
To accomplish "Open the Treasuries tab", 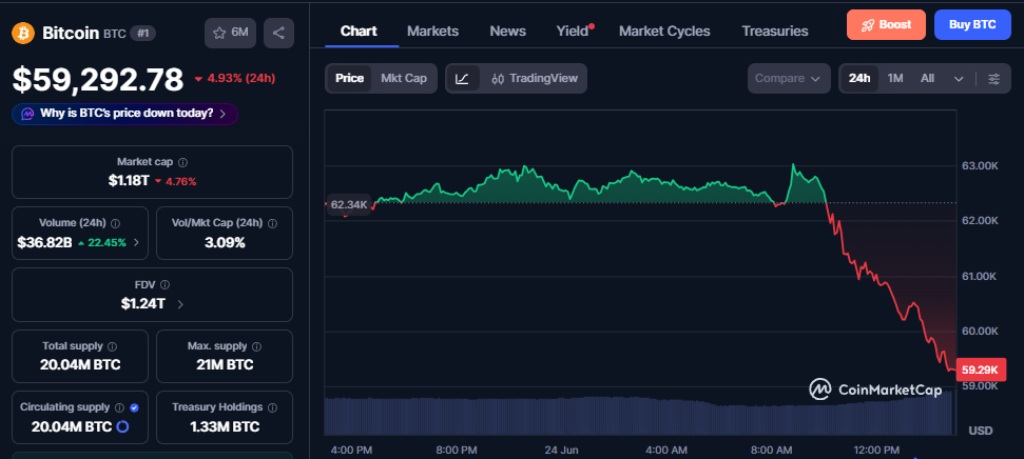I will coord(775,31).
